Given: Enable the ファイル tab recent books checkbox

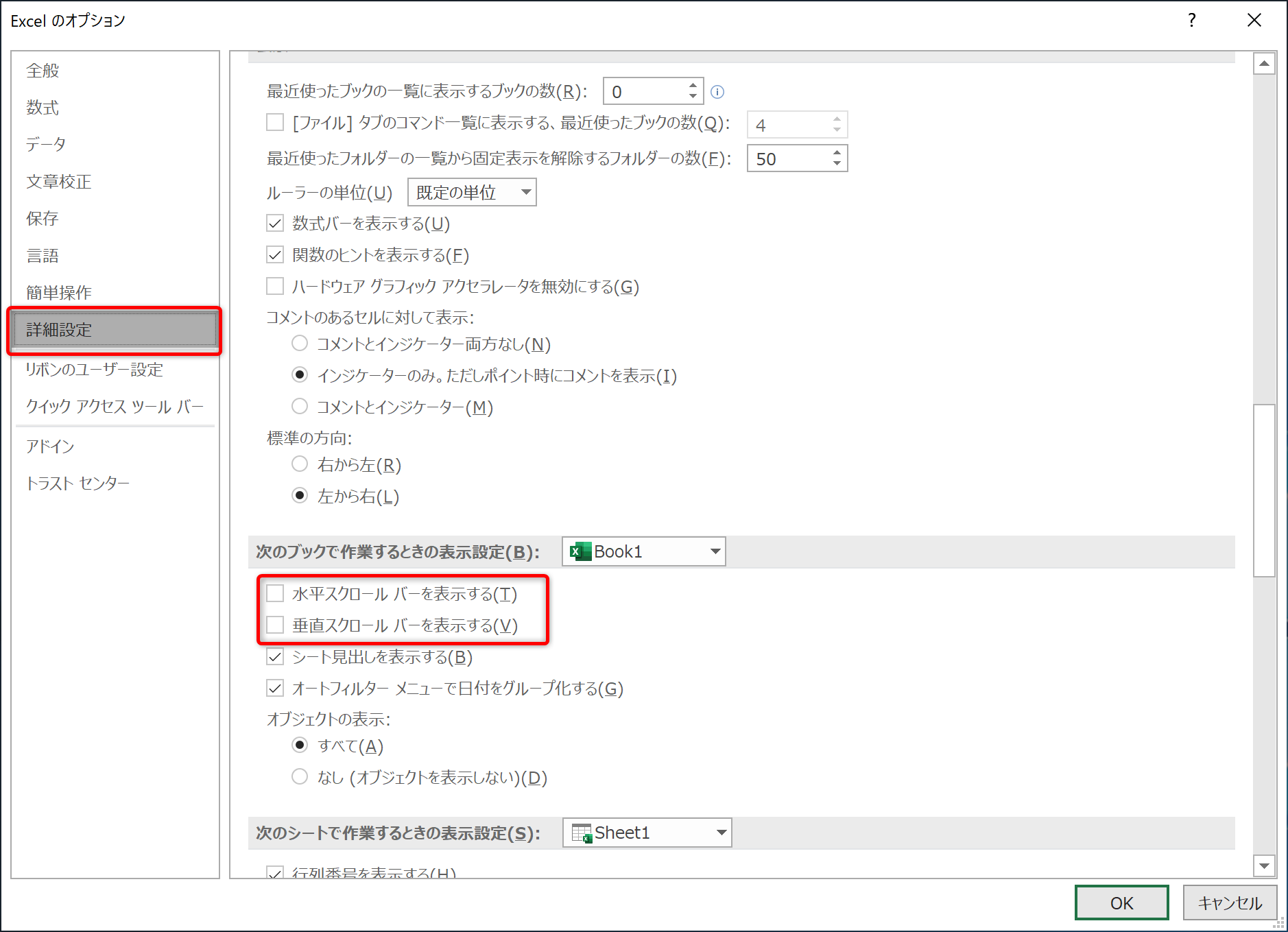Looking at the screenshot, I should click(x=275, y=123).
